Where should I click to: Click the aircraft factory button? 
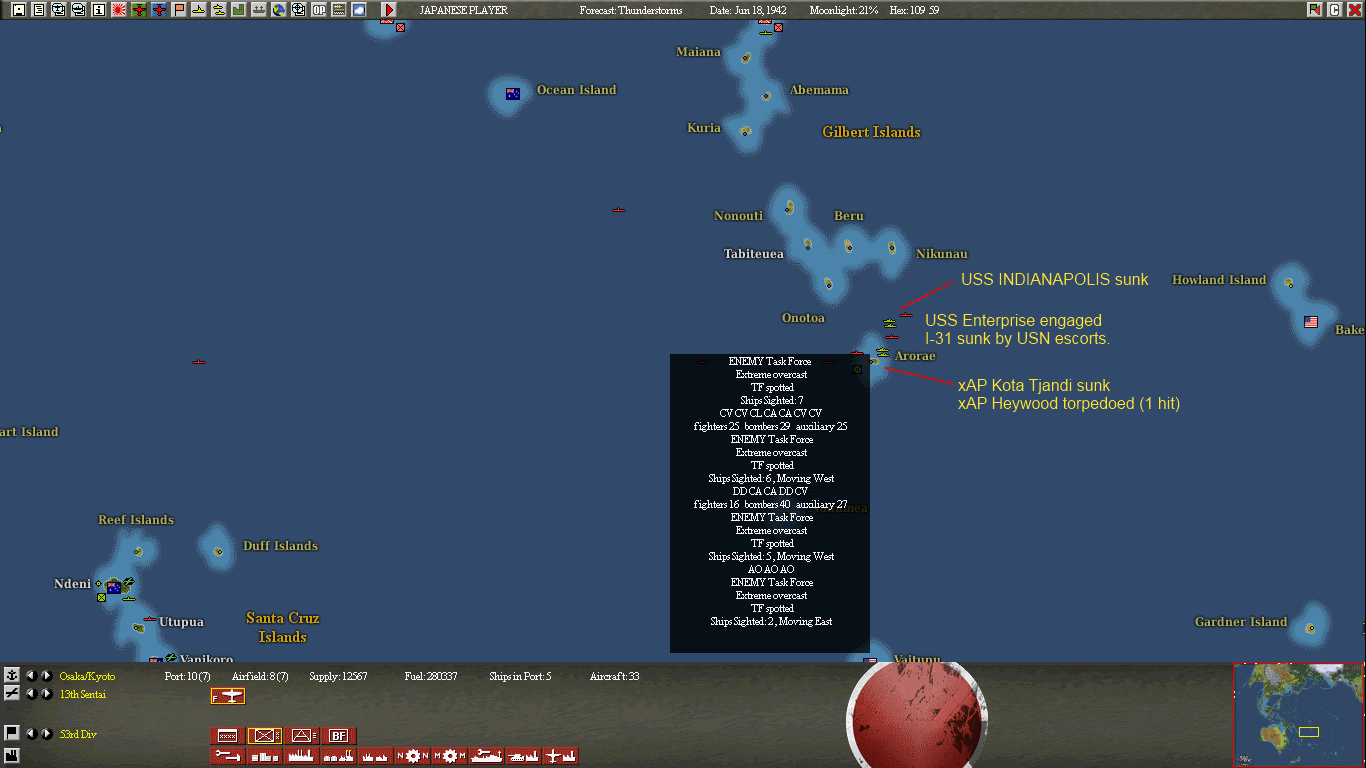pos(561,756)
